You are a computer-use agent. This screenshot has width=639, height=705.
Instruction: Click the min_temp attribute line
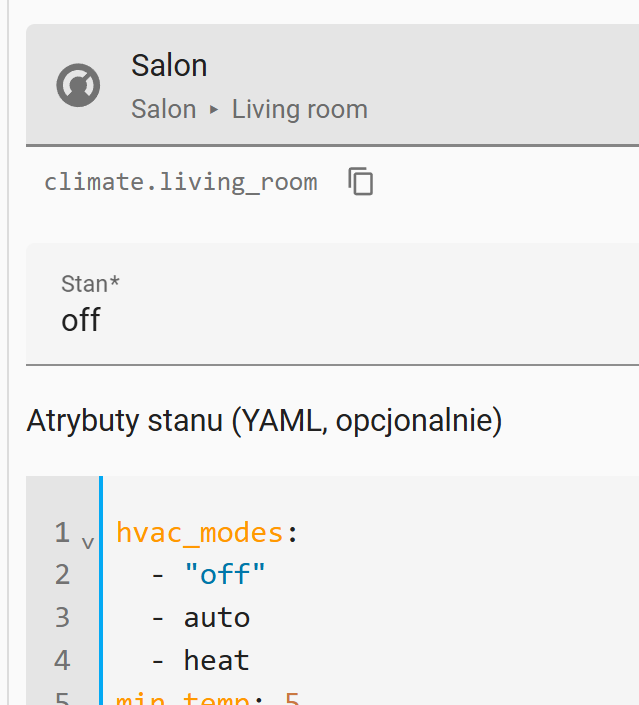click(x=208, y=698)
